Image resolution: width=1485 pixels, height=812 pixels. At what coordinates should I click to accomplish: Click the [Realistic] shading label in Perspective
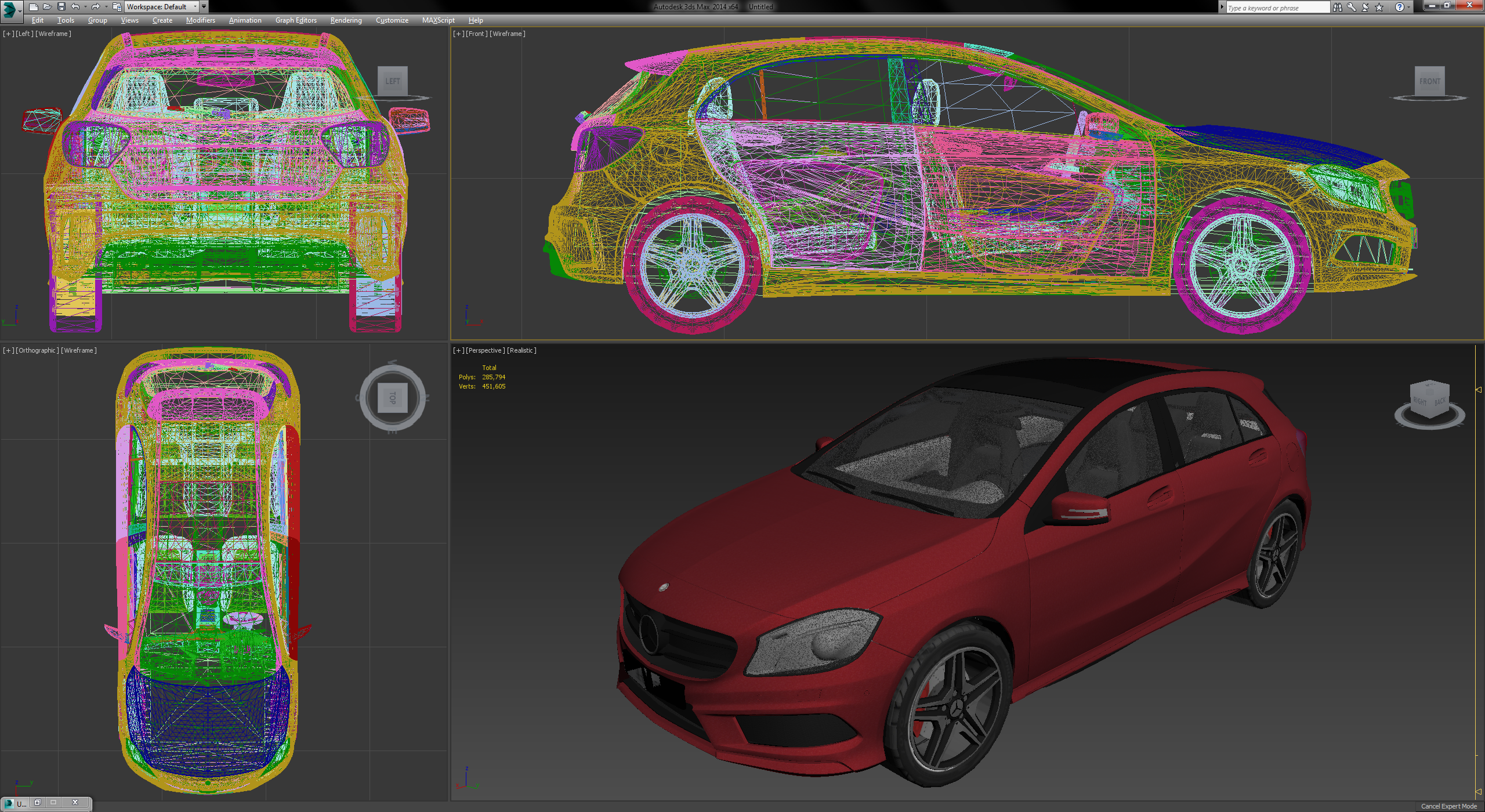tap(521, 350)
